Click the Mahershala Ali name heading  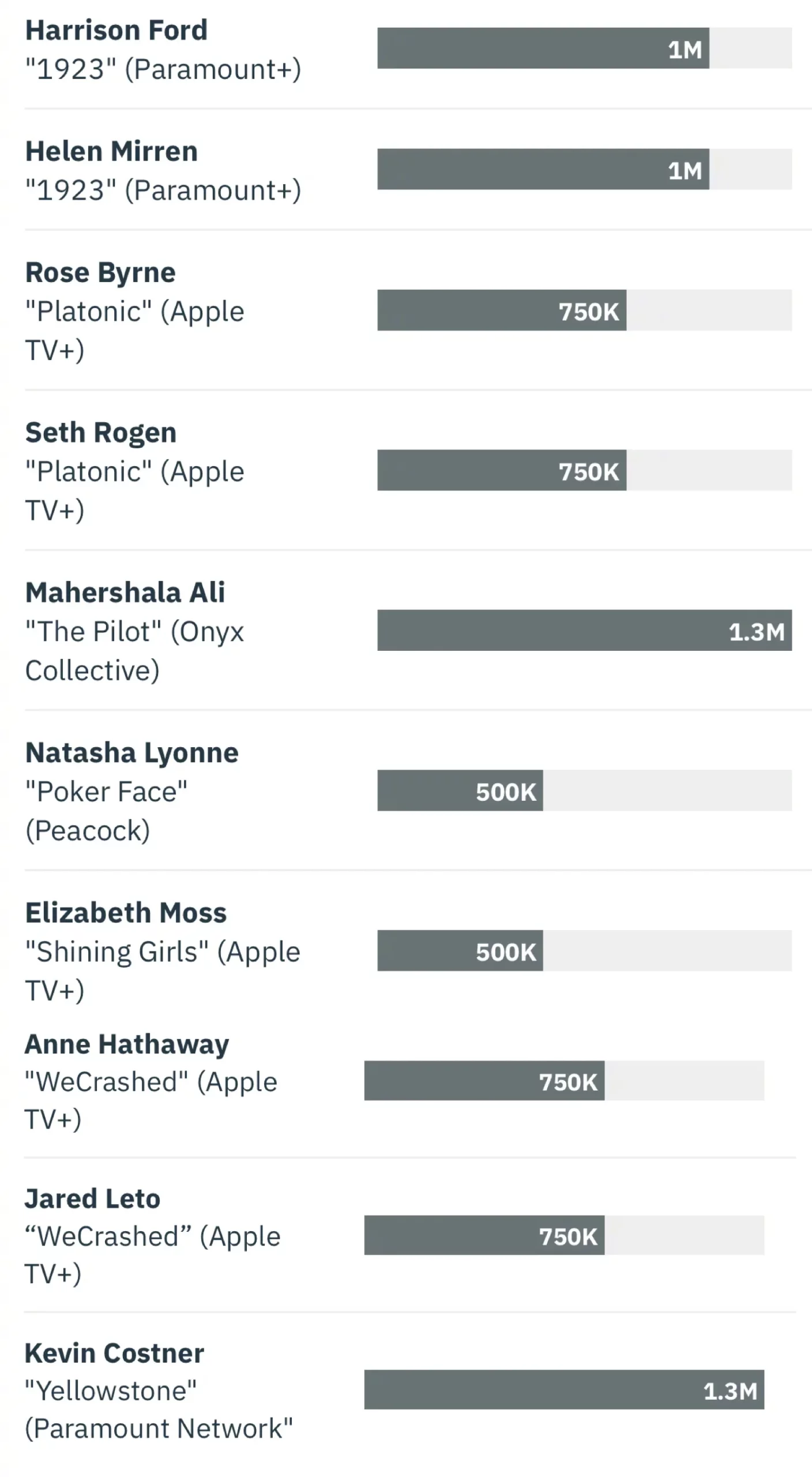point(125,593)
